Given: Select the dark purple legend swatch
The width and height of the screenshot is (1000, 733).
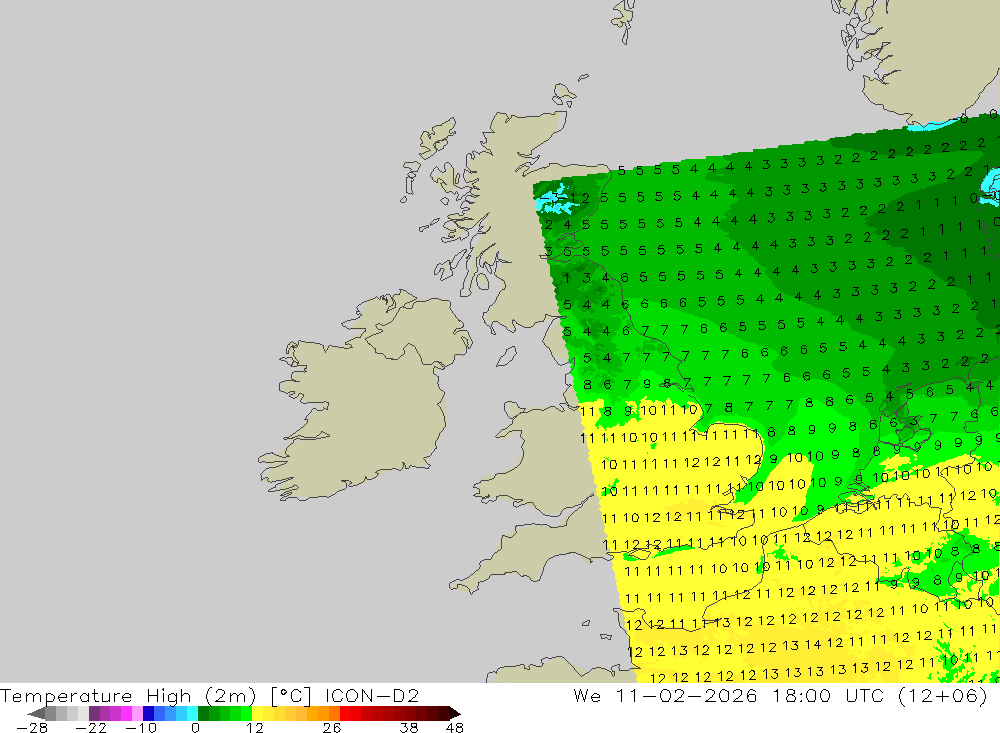Looking at the screenshot, I should 94,713.
